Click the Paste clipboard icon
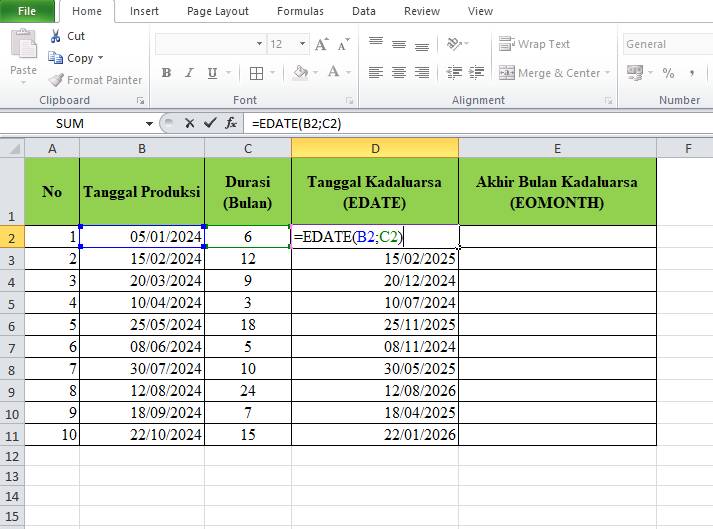Viewport: 713px width, 529px height. click(x=23, y=44)
